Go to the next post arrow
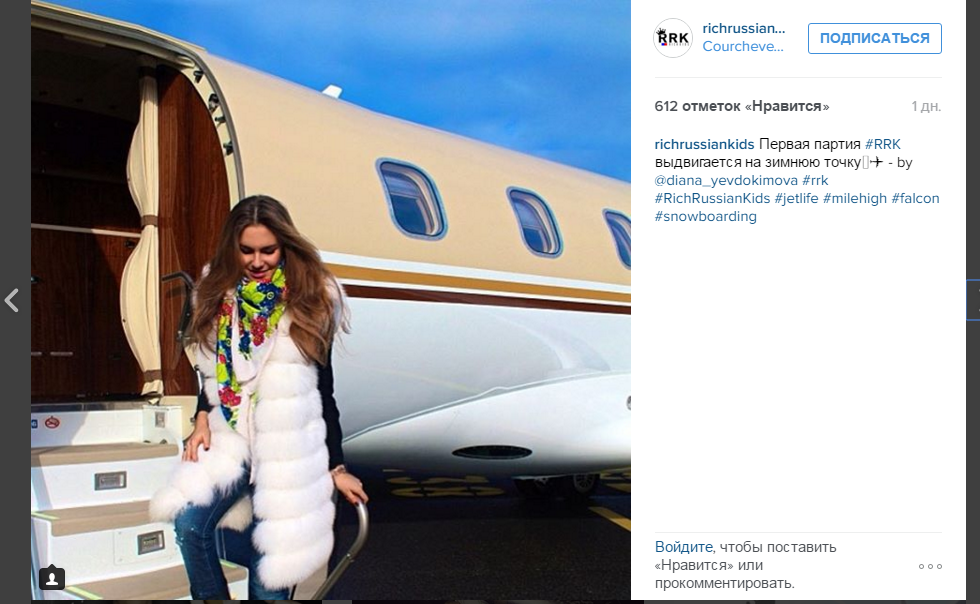Screen dimensions: 980x604 [x=974, y=300]
